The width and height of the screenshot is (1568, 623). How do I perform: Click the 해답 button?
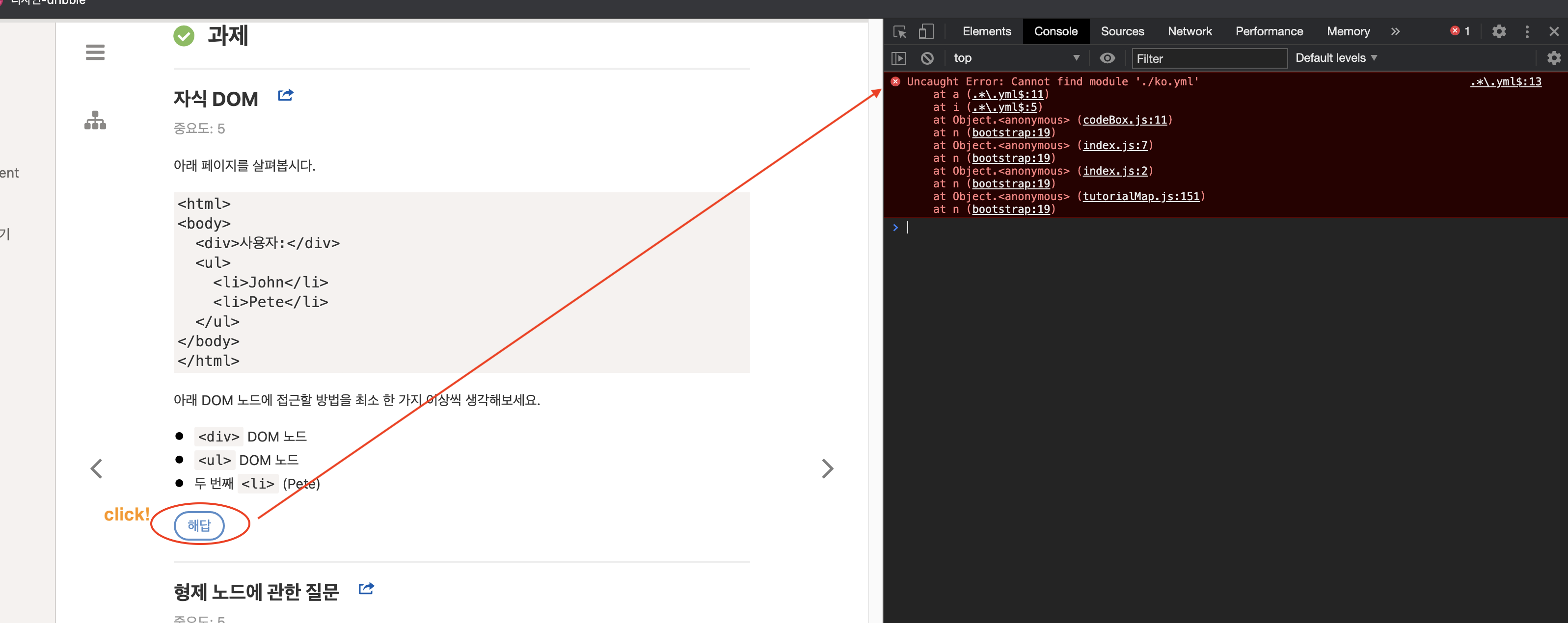pyautogui.click(x=199, y=525)
